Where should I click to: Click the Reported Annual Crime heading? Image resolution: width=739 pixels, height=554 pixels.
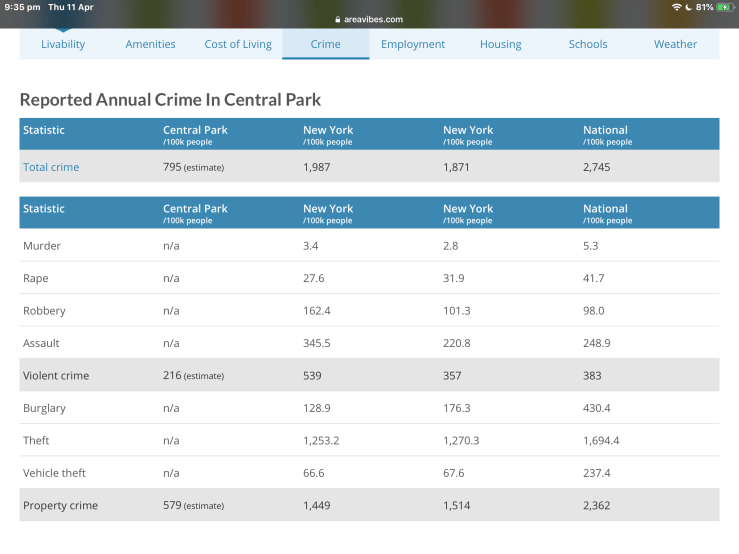tap(170, 100)
